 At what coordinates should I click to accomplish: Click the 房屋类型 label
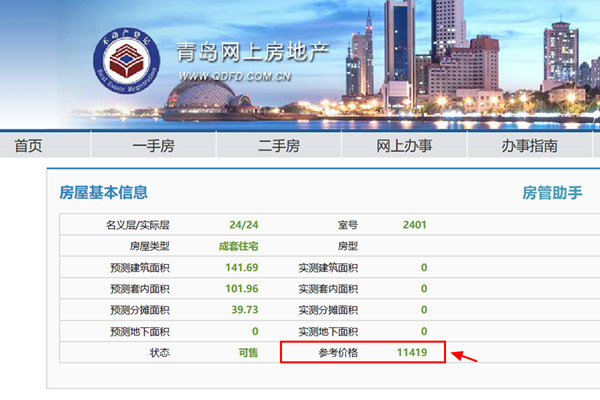coord(150,246)
